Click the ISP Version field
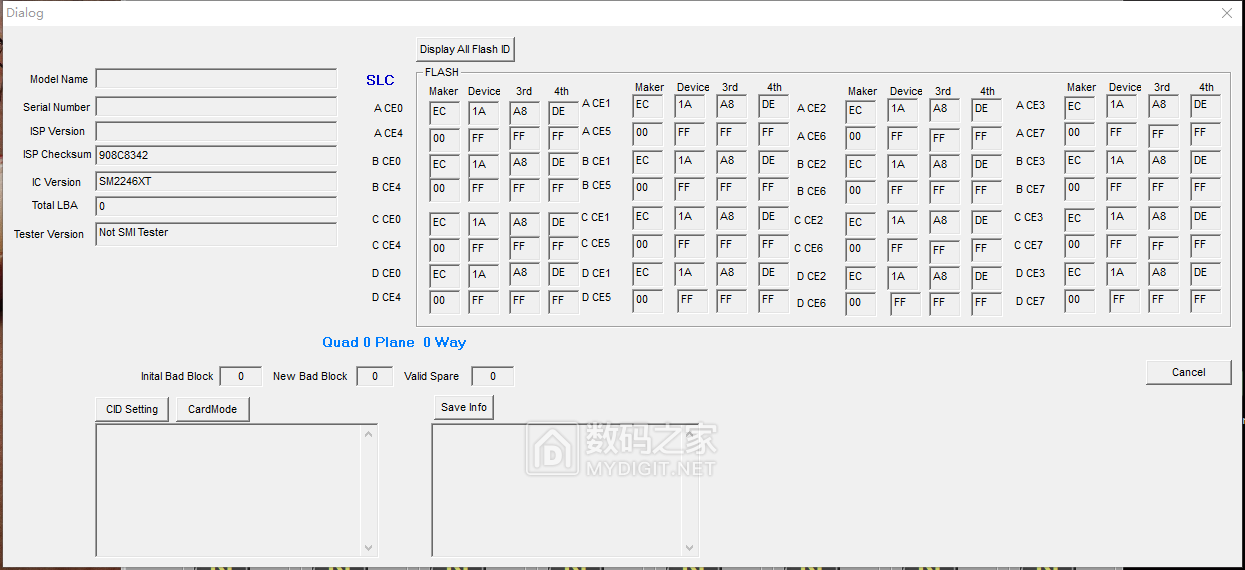This screenshot has width=1245, height=570. 216,131
